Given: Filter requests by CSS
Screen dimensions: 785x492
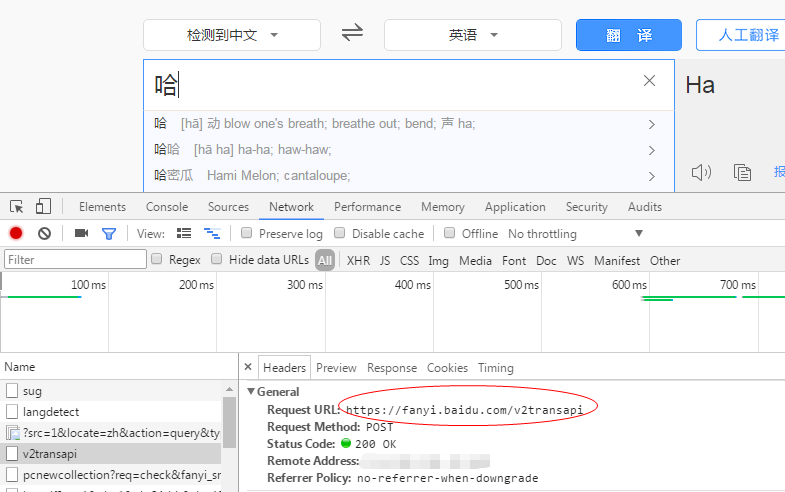Looking at the screenshot, I should pyautogui.click(x=409, y=261).
